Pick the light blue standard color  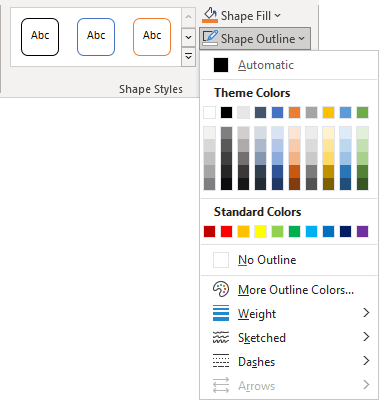pyautogui.click(x=311, y=231)
